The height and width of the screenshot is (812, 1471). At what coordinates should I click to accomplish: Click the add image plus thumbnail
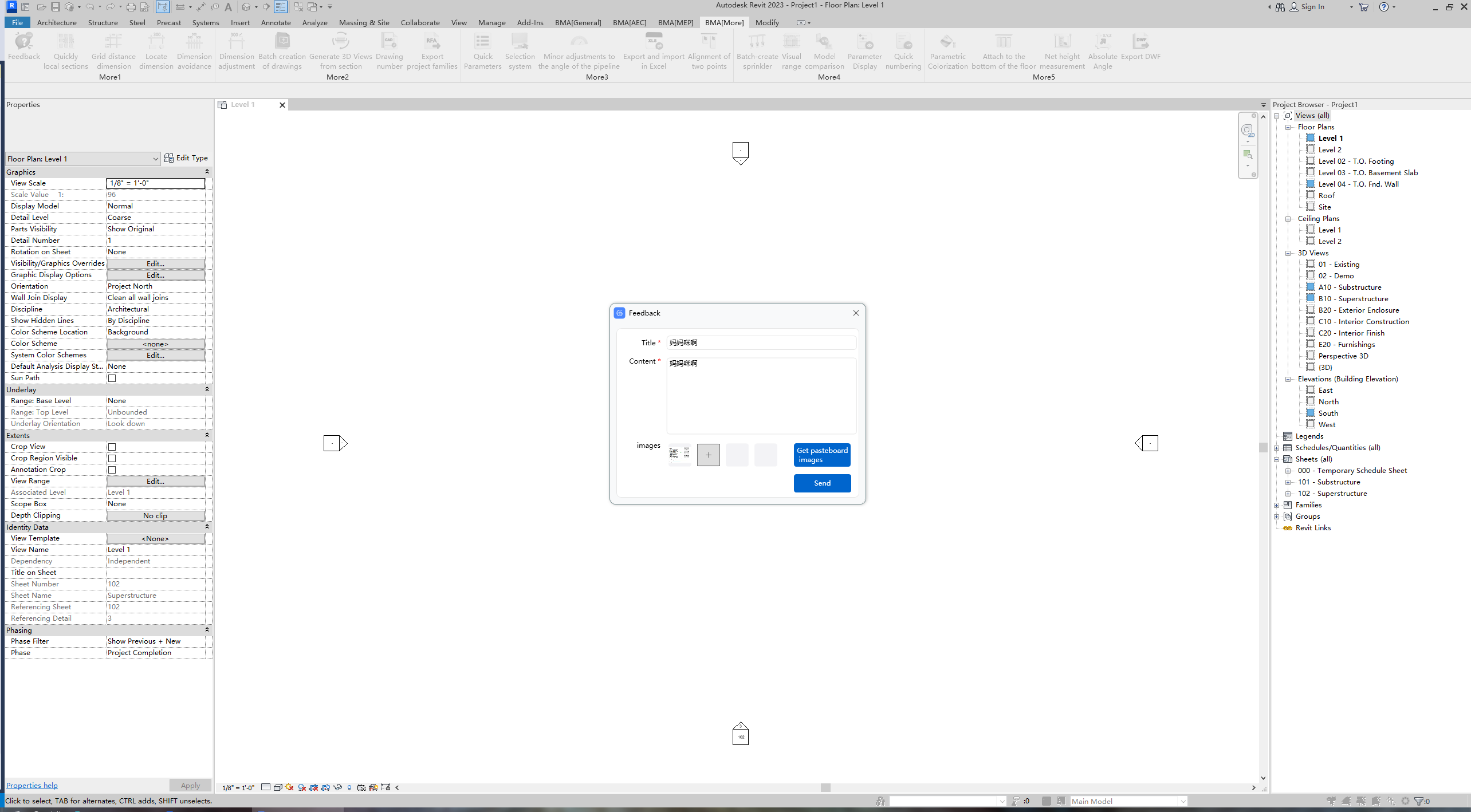pos(708,455)
